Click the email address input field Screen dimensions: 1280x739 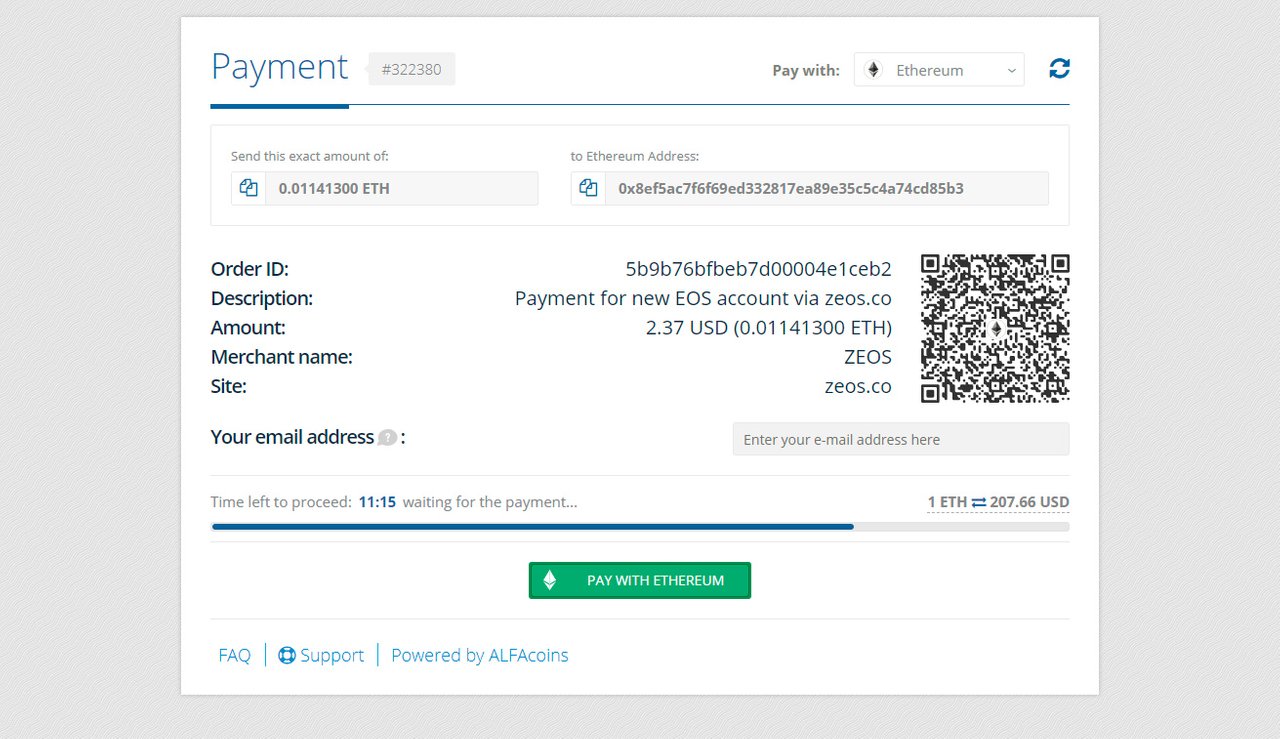click(x=901, y=439)
